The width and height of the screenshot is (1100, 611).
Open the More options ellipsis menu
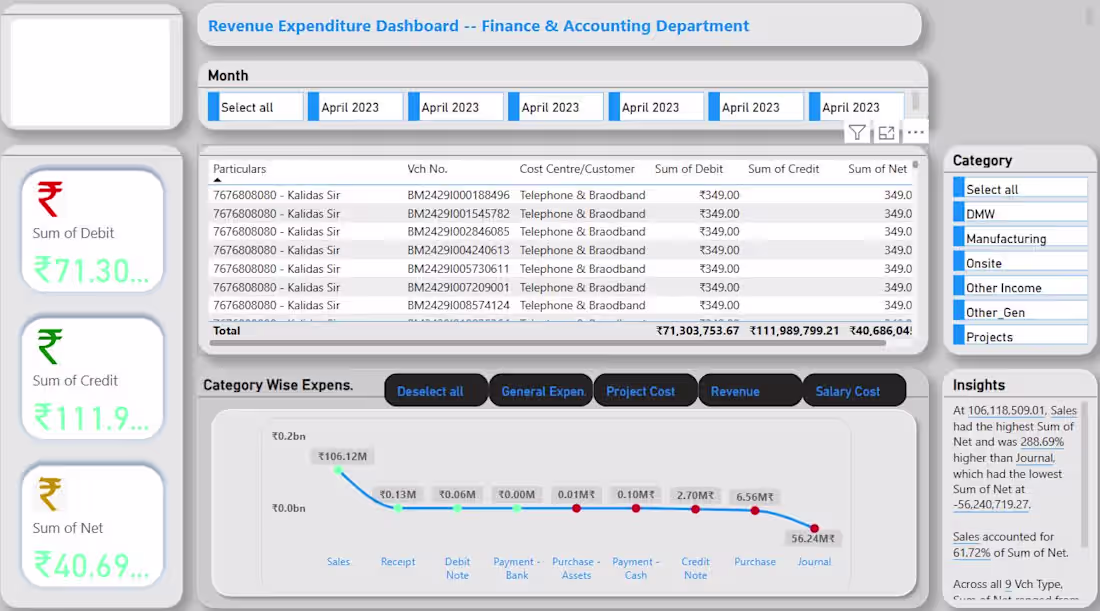(x=914, y=131)
